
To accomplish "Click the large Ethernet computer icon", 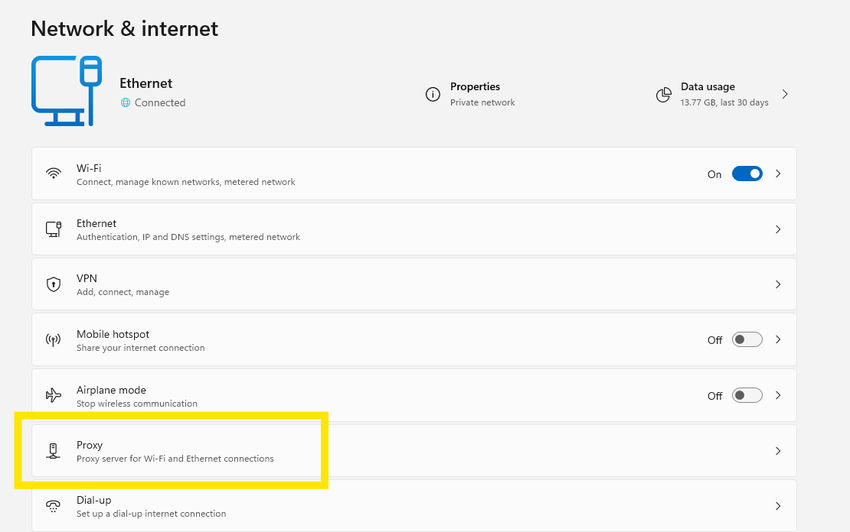I will pyautogui.click(x=67, y=91).
